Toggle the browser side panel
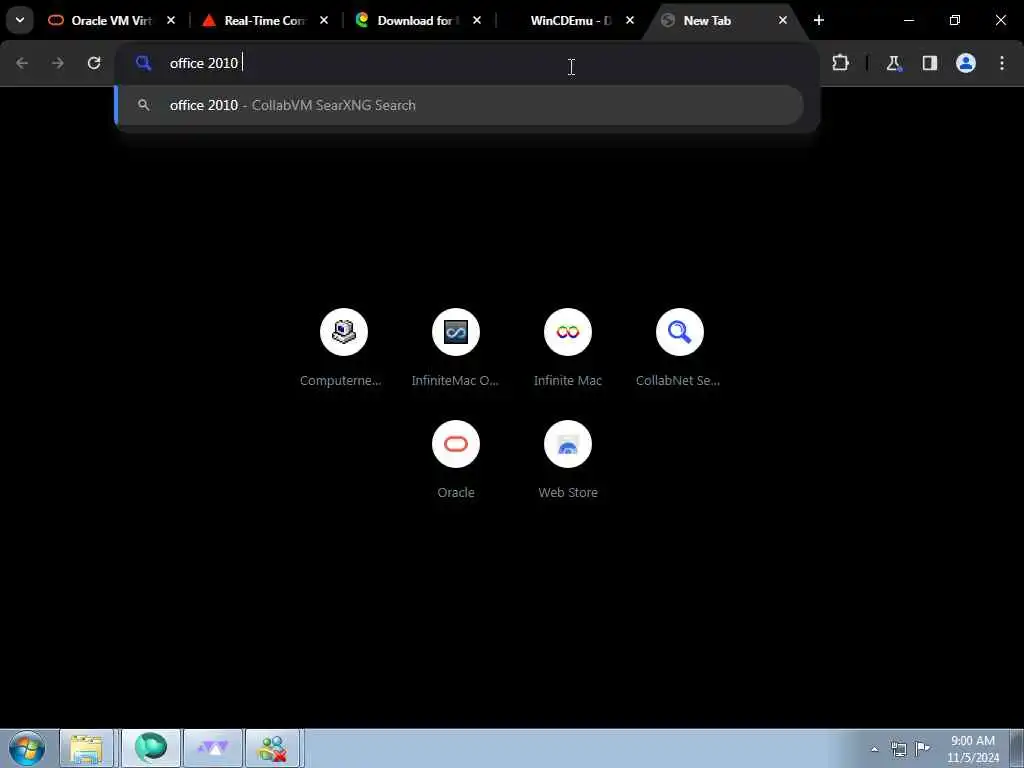1024x768 pixels. tap(929, 63)
